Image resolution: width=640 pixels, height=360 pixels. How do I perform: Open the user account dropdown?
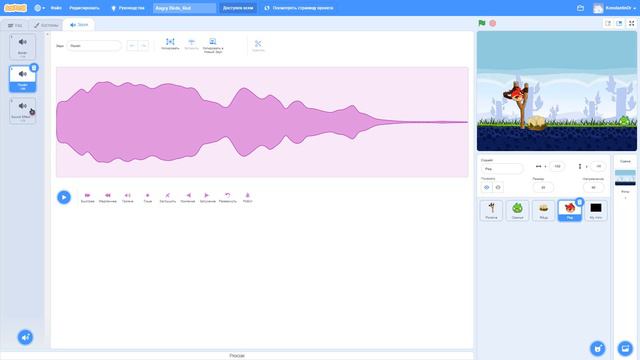coord(614,8)
